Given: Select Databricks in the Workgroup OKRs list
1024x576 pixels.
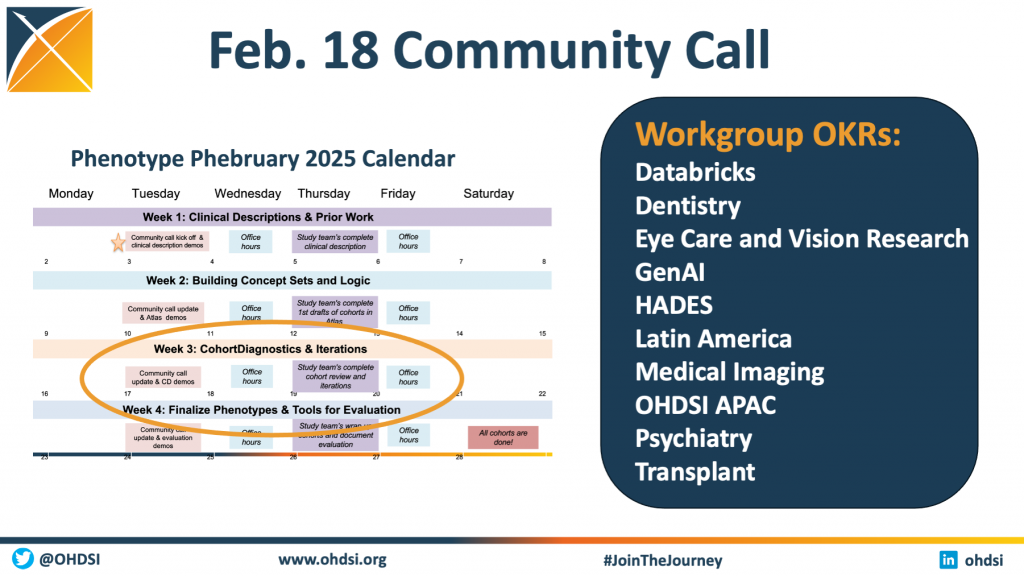Looking at the screenshot, I should (x=695, y=172).
